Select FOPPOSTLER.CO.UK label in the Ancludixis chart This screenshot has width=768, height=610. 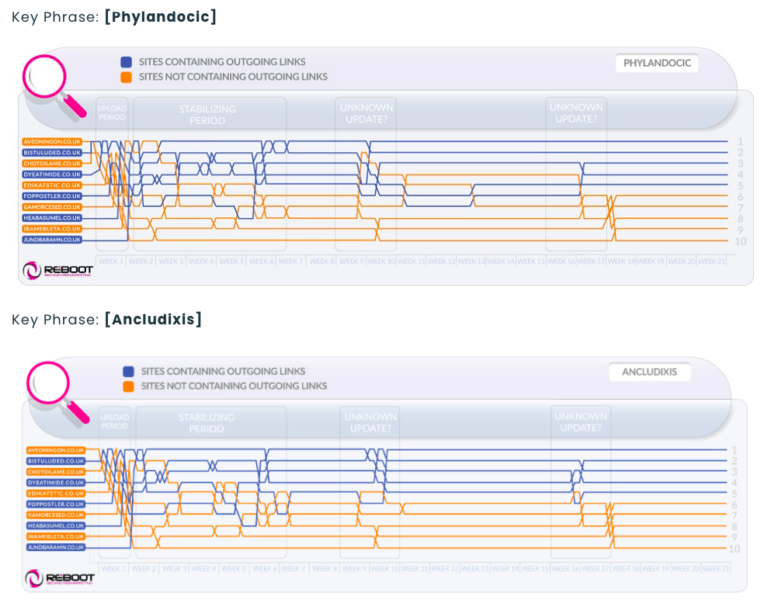coord(55,504)
